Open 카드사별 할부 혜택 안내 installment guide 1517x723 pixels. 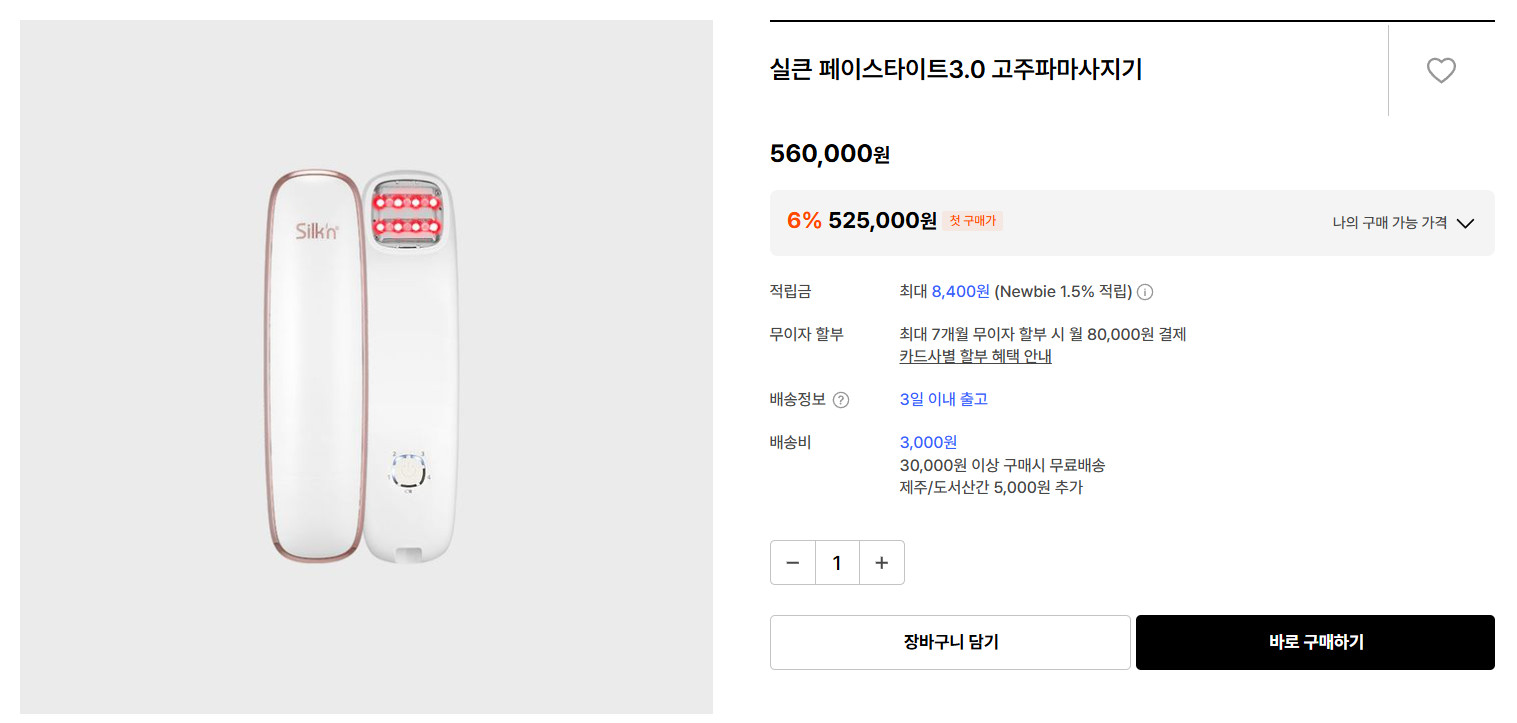pos(974,355)
